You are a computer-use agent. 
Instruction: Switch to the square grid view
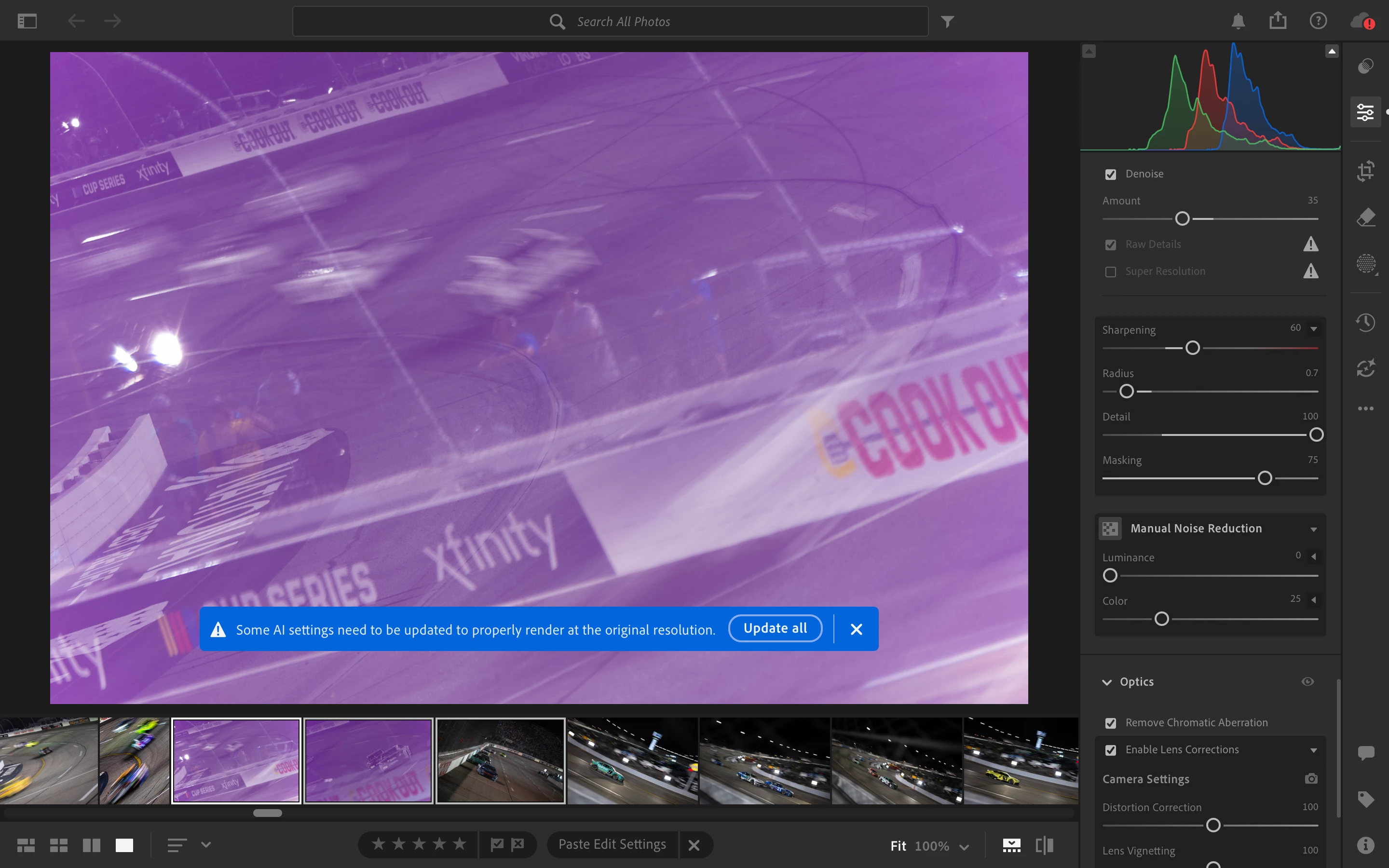(58, 845)
